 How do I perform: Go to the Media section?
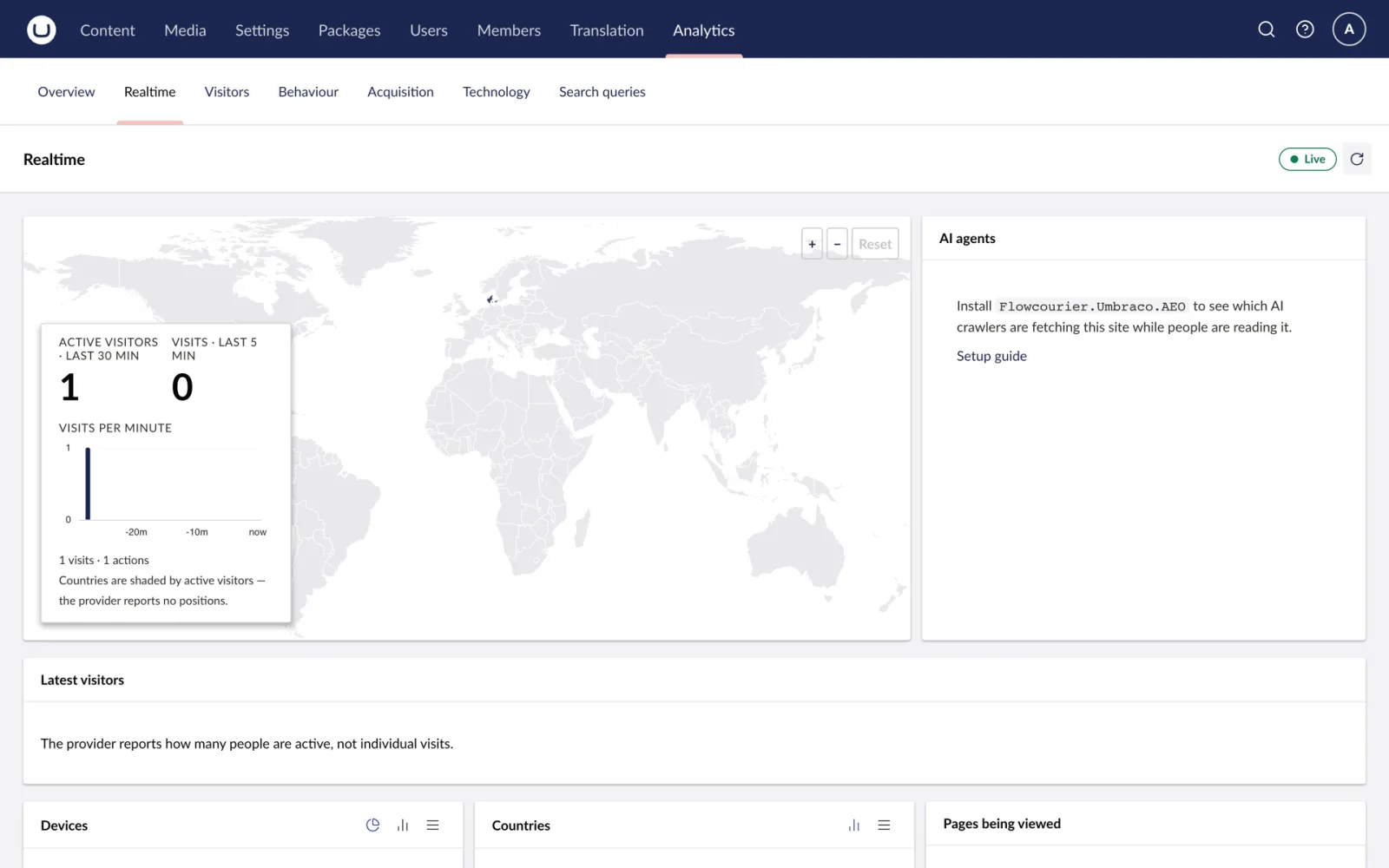[x=185, y=30]
